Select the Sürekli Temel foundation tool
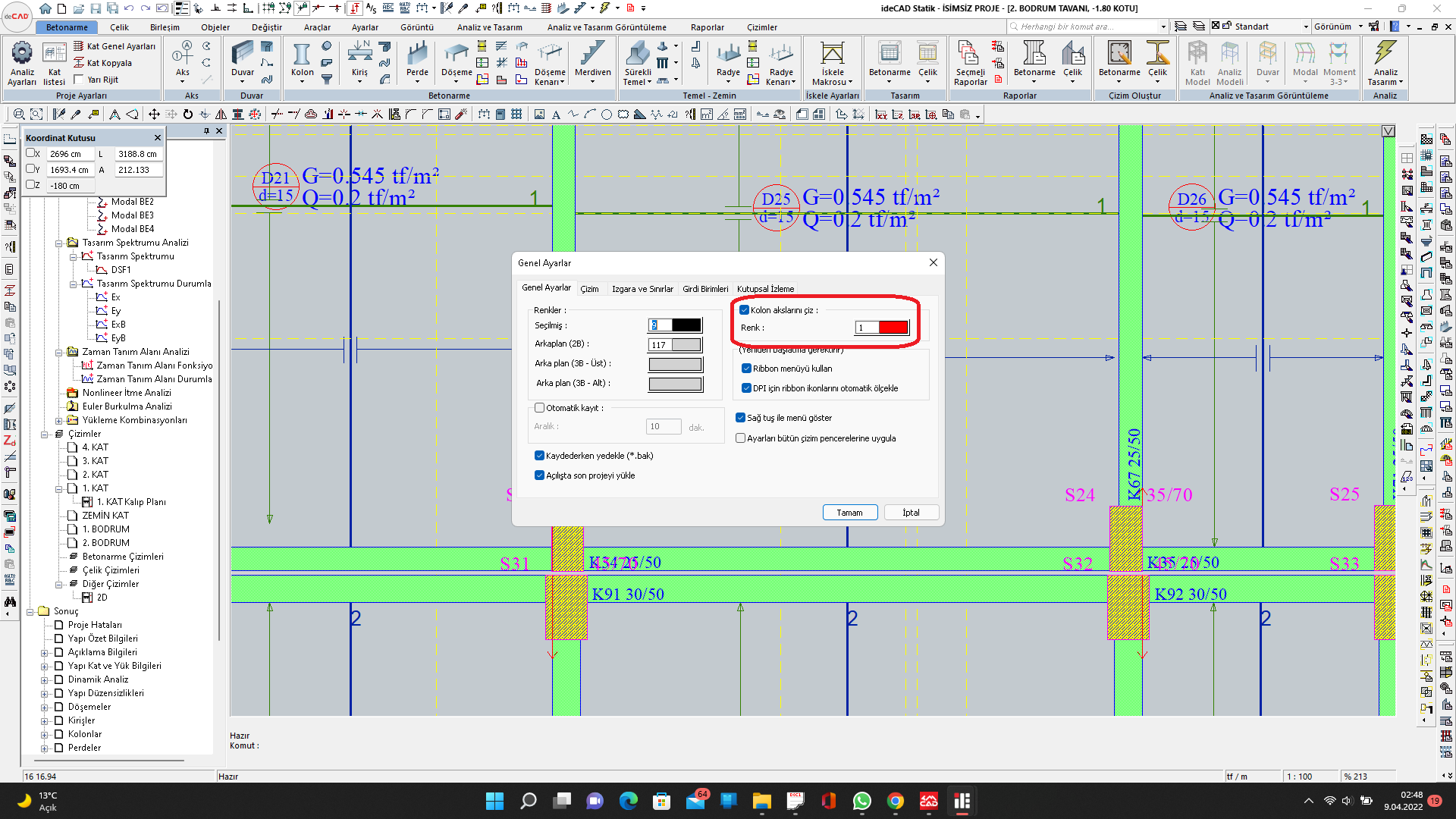 (x=638, y=63)
